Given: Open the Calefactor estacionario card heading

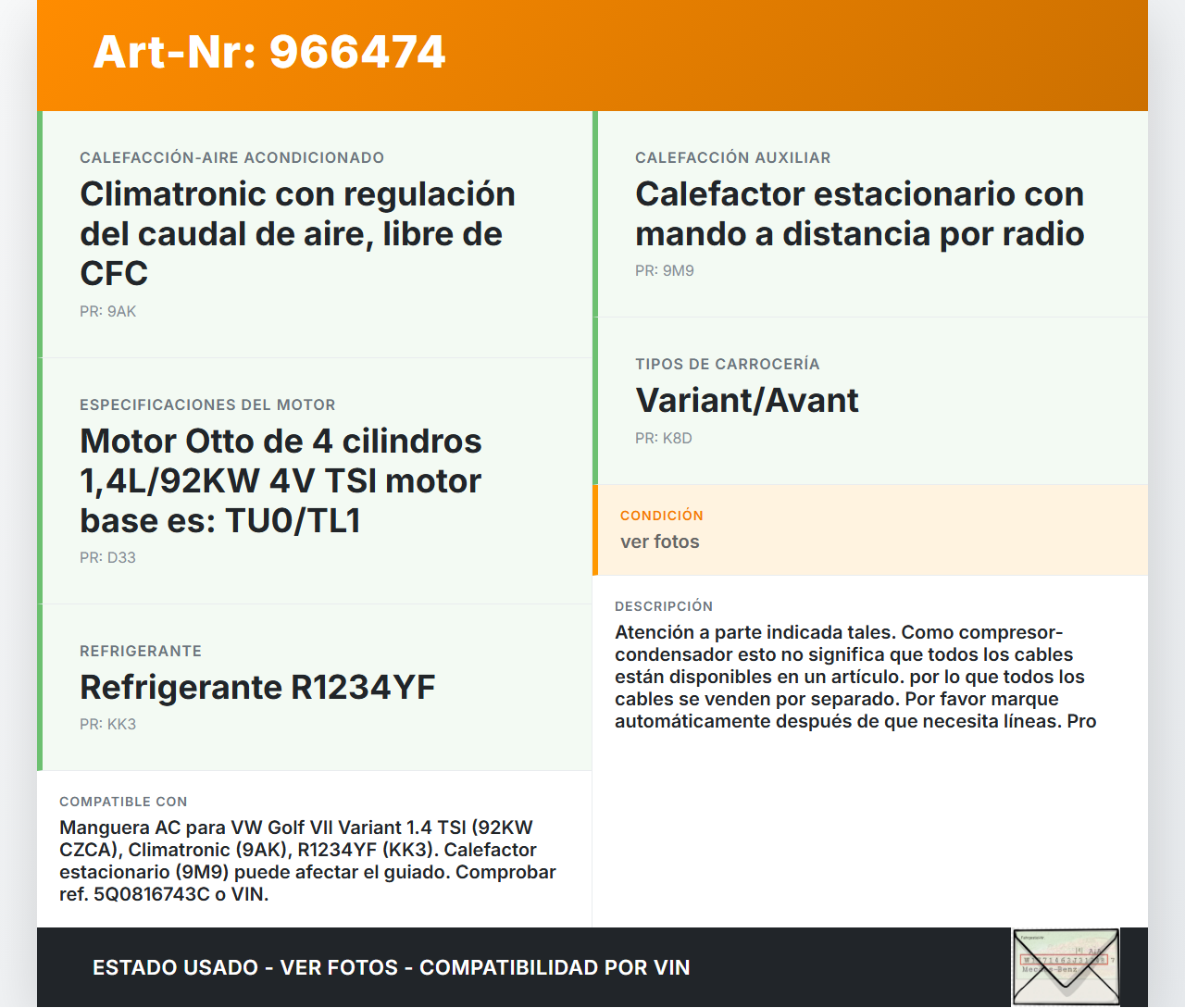Looking at the screenshot, I should click(x=859, y=214).
